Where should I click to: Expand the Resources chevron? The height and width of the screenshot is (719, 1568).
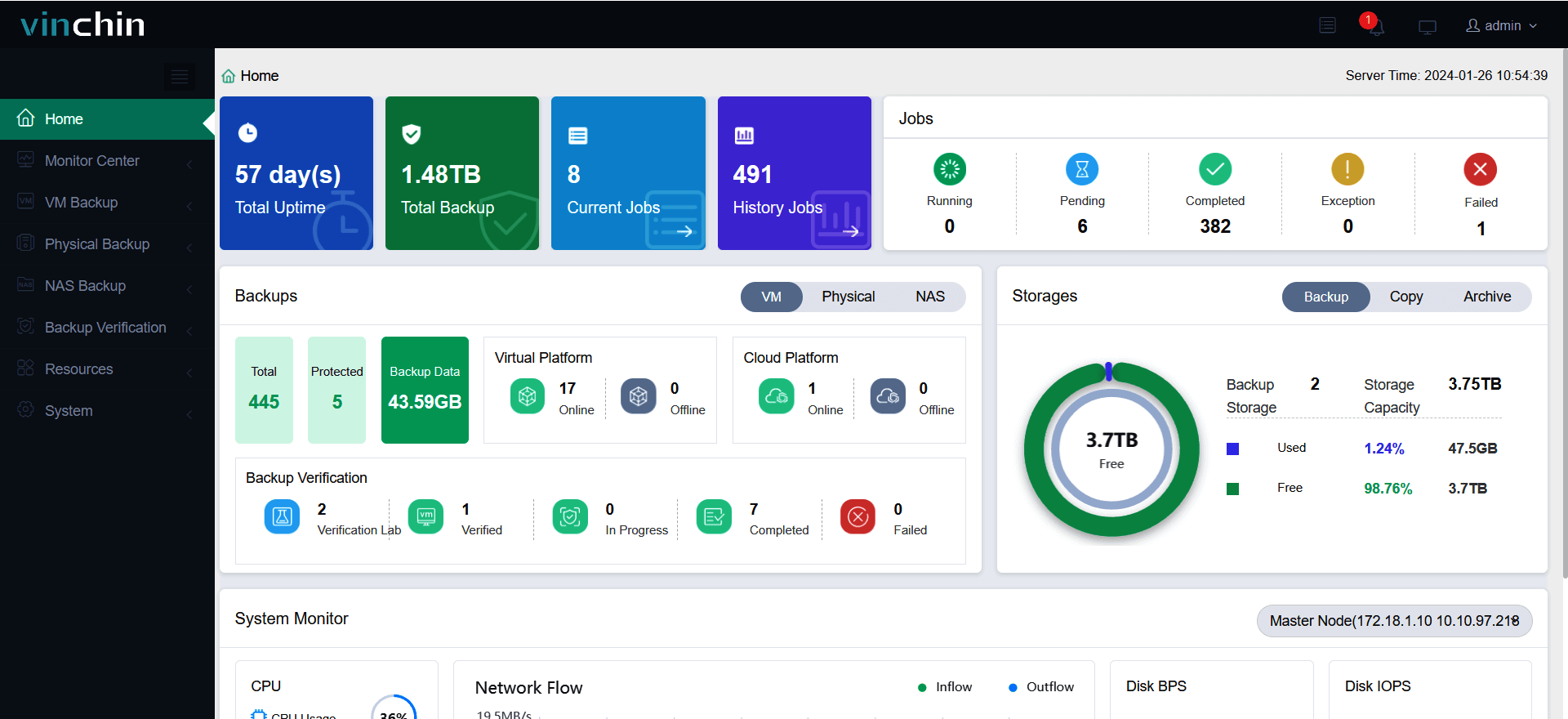click(x=189, y=373)
